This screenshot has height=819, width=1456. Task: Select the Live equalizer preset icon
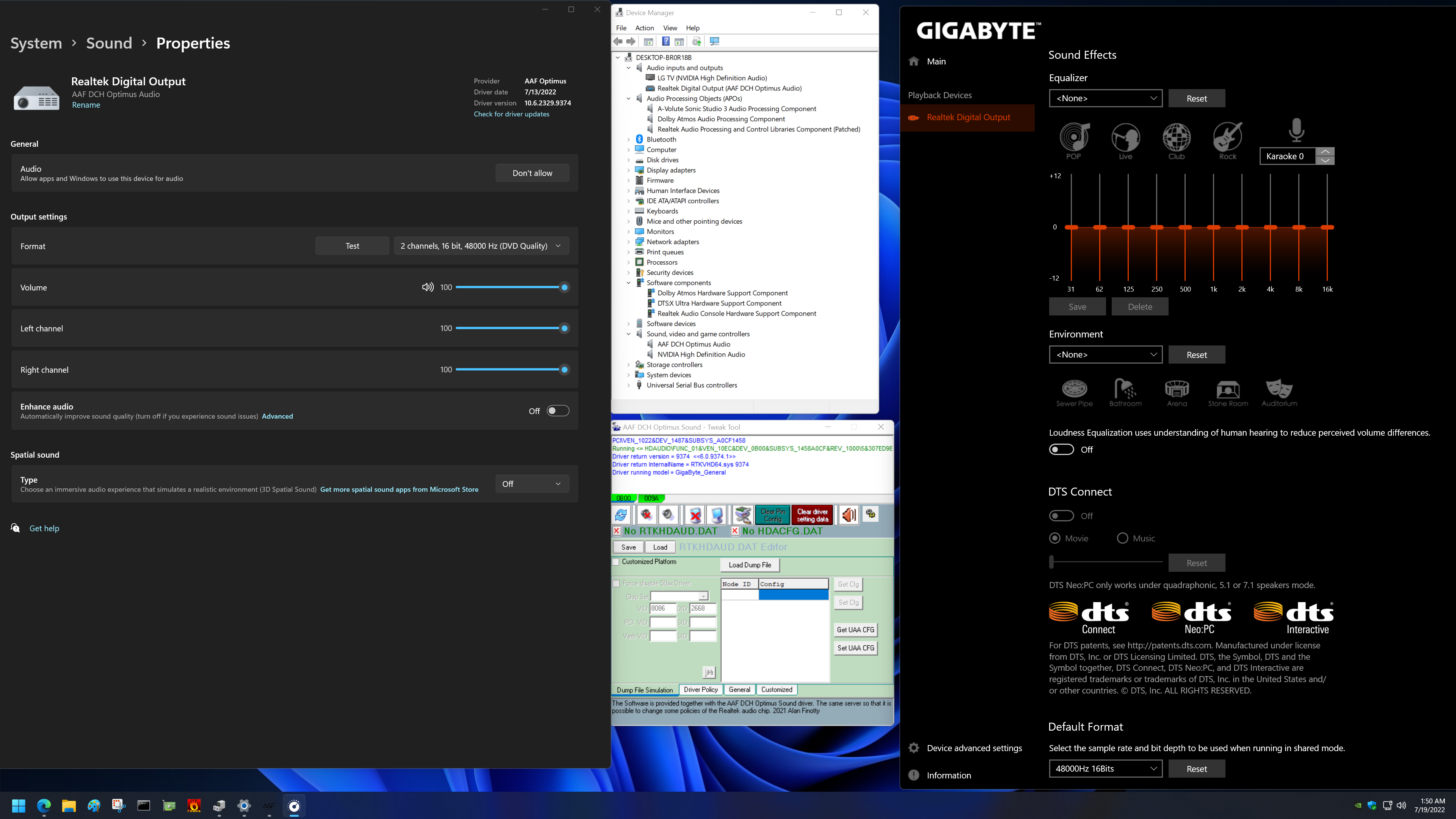pyautogui.click(x=1125, y=141)
